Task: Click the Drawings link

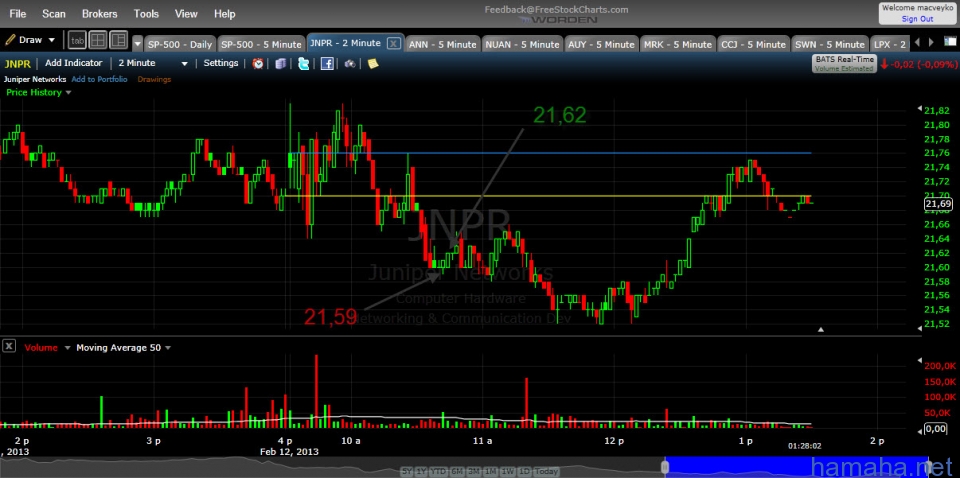Action: pyautogui.click(x=154, y=79)
